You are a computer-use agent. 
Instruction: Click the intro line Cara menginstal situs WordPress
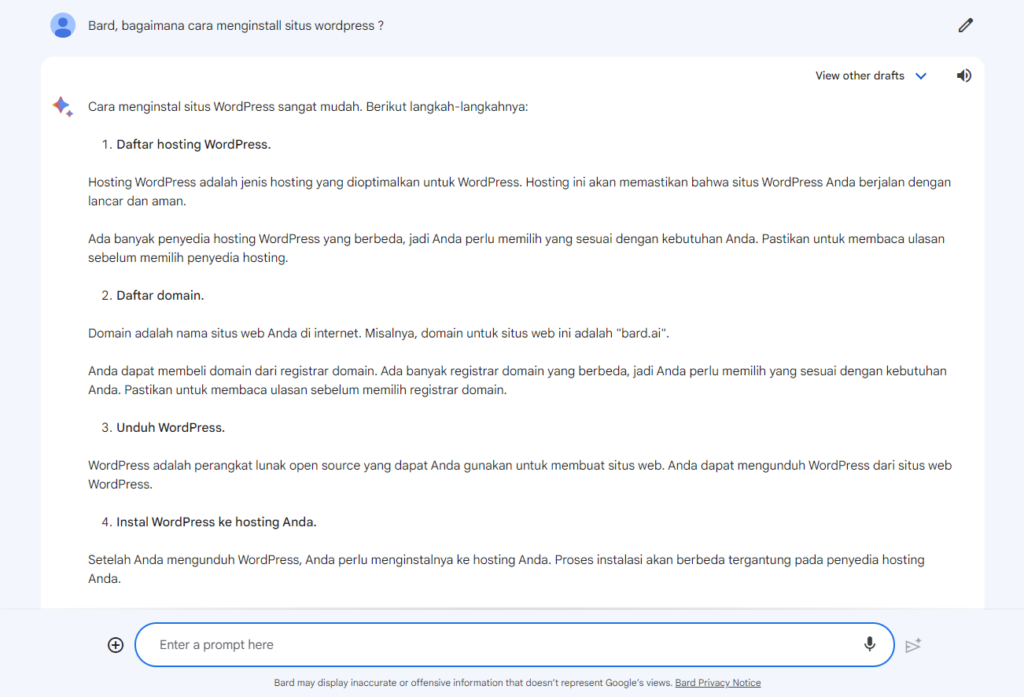(x=308, y=106)
